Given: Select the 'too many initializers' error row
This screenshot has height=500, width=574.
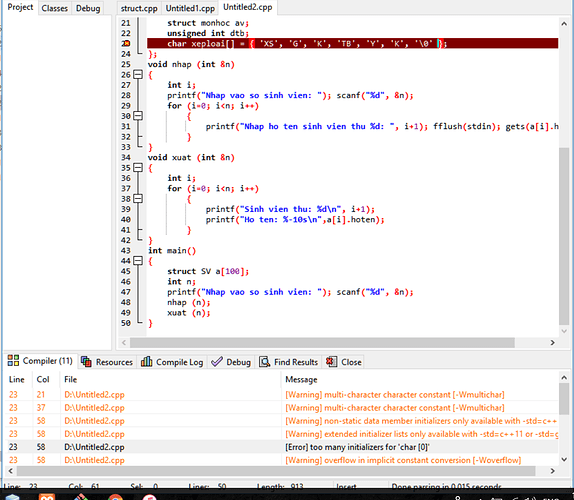Looking at the screenshot, I should [x=283, y=447].
